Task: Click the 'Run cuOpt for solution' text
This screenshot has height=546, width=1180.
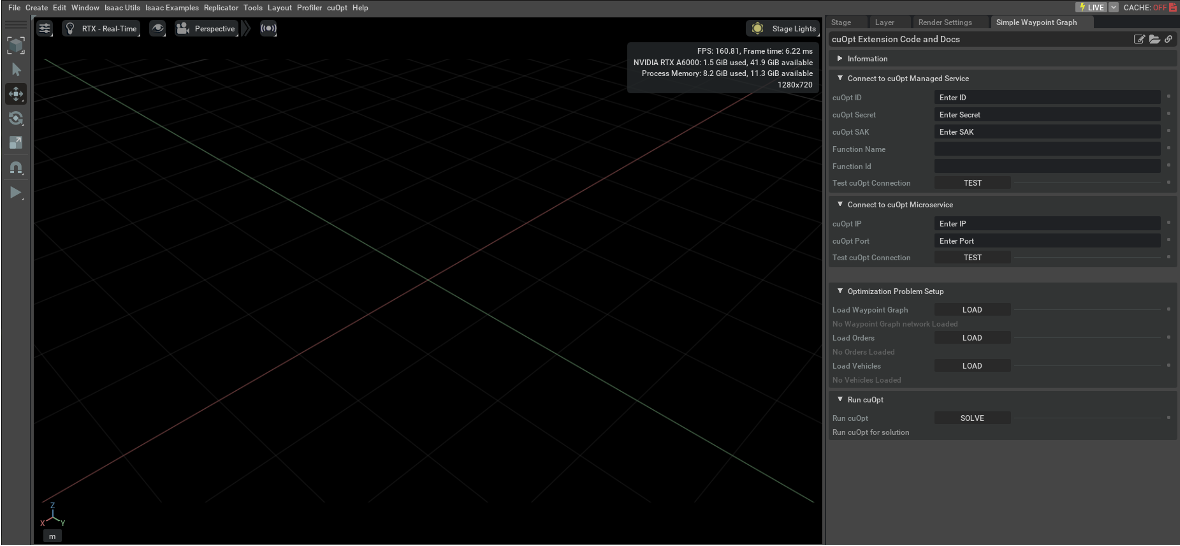Action: click(870, 432)
